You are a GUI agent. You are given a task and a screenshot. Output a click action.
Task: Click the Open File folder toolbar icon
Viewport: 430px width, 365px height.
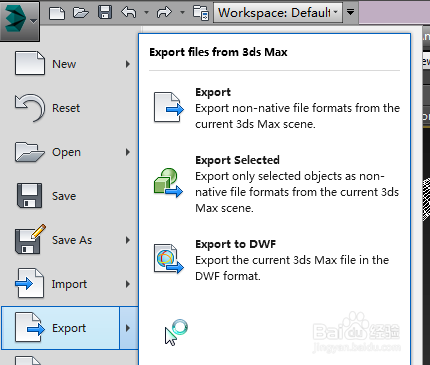(x=81, y=13)
